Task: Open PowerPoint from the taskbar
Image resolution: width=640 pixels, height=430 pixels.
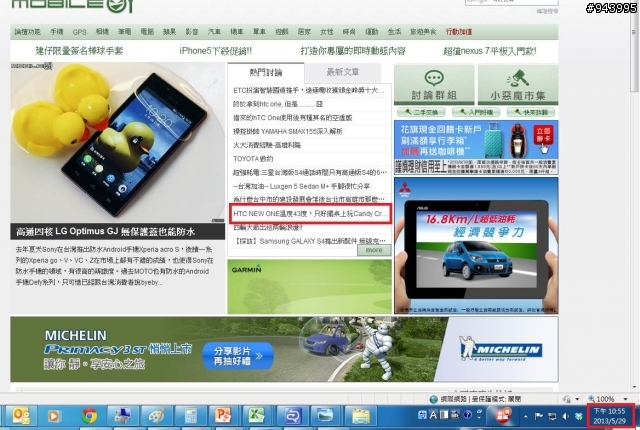Action: (223, 416)
